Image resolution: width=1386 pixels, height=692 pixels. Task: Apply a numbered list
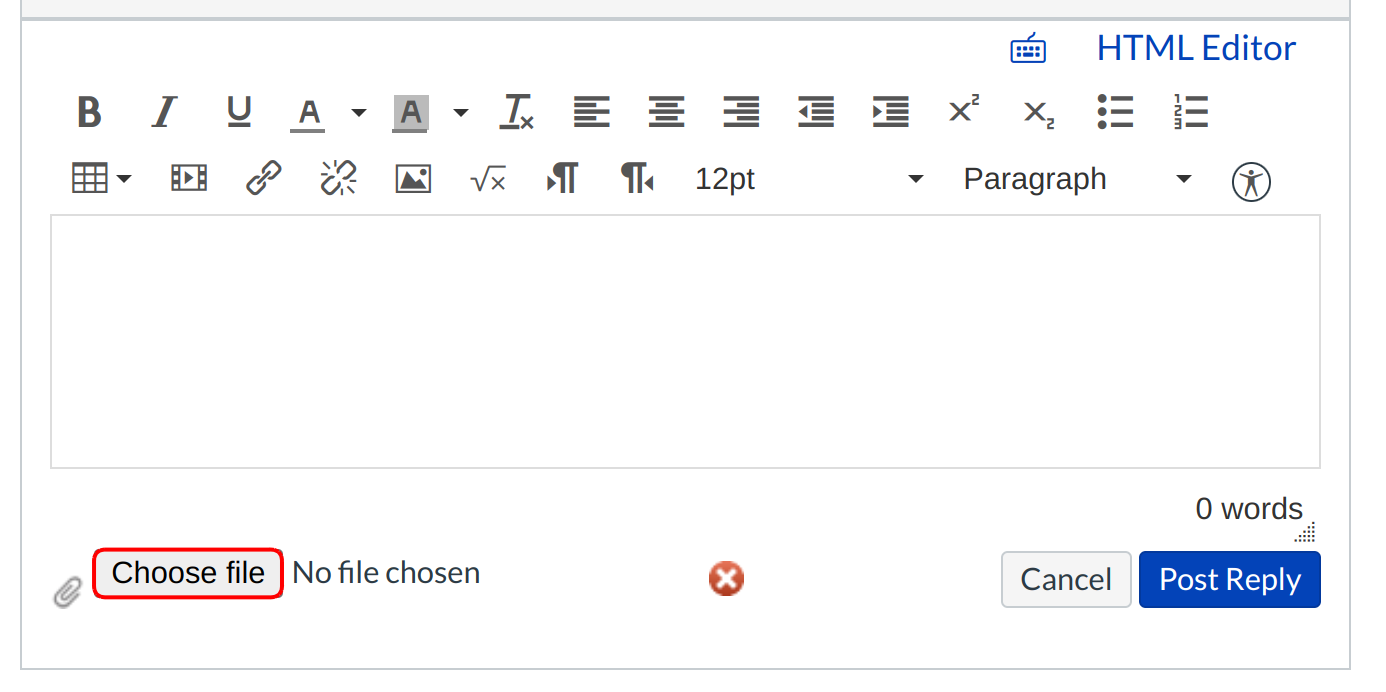click(x=1190, y=111)
